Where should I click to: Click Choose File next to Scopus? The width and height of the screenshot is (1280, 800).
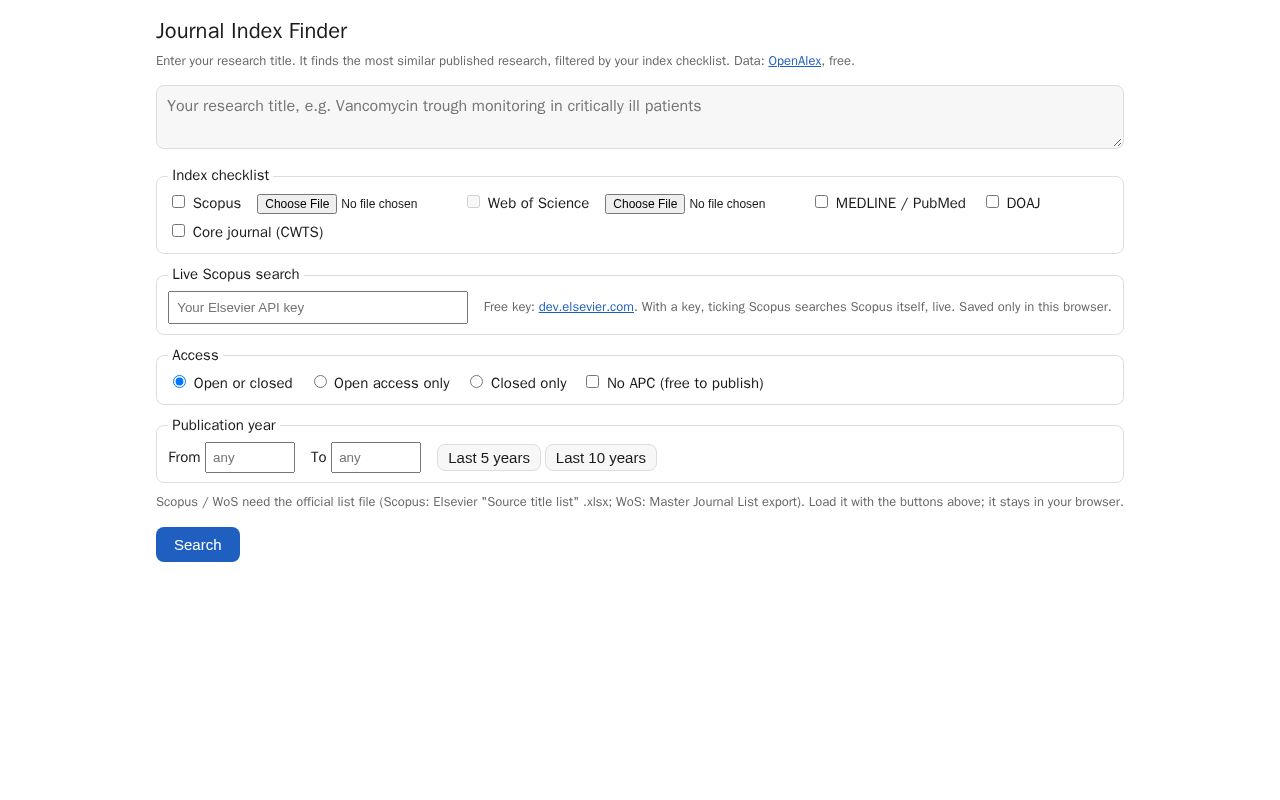tap(297, 204)
